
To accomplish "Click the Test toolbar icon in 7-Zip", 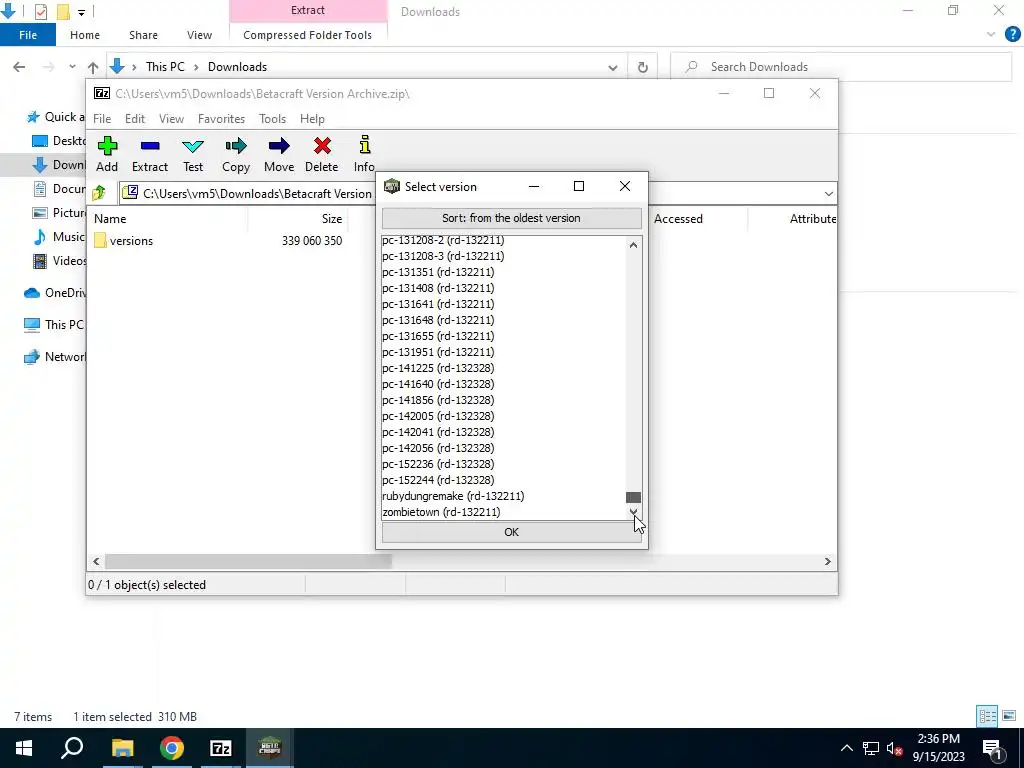I will click(193, 154).
